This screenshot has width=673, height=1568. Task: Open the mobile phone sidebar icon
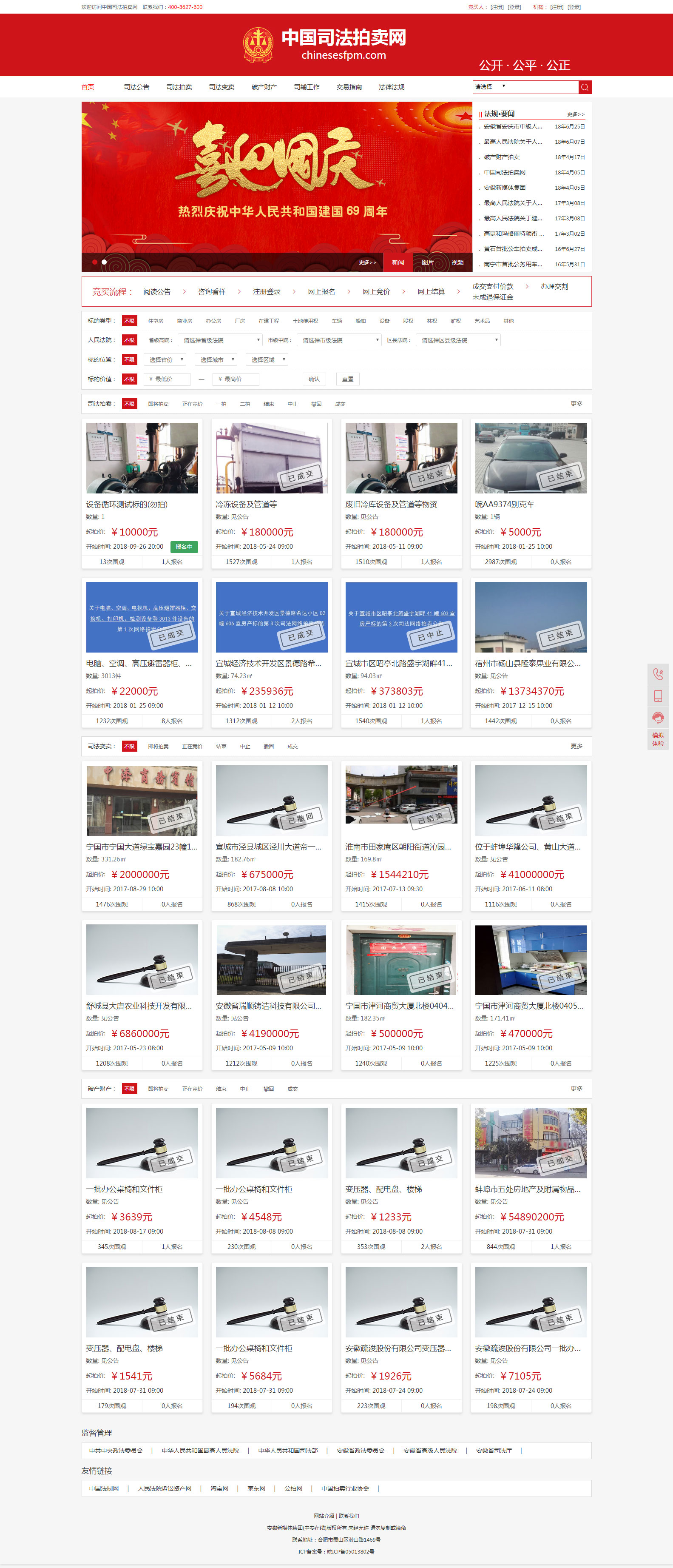pos(658,696)
